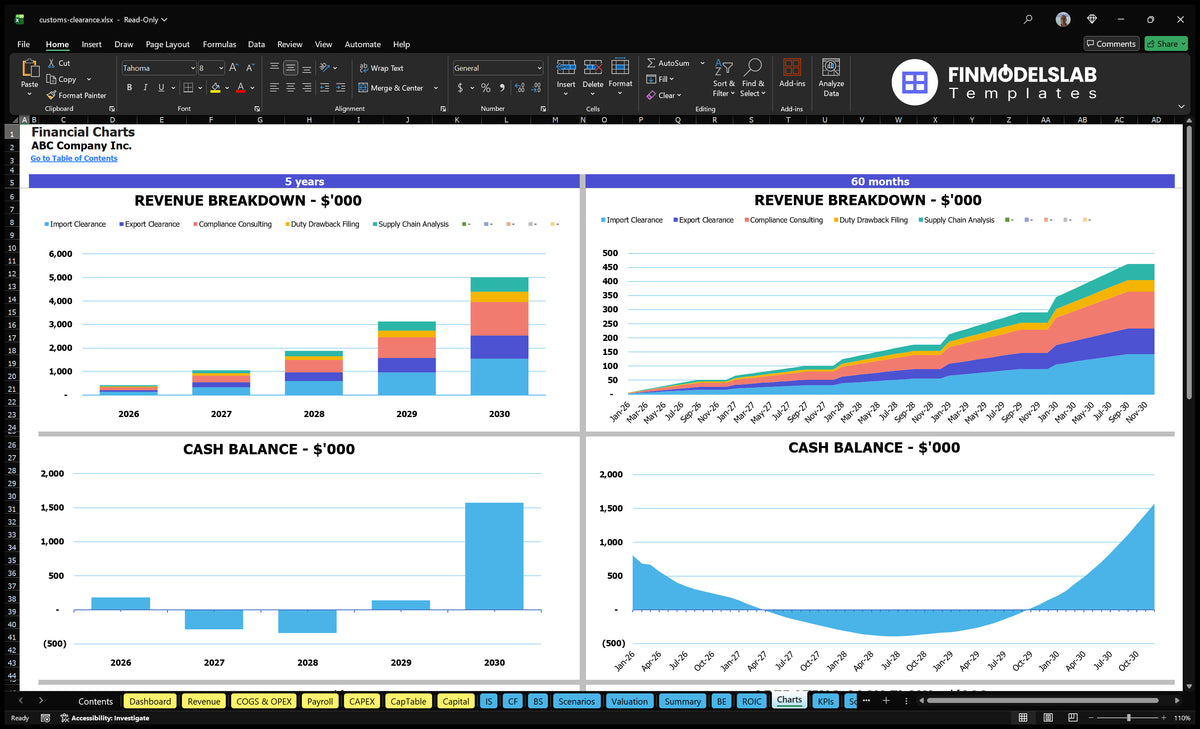
Task: Increase font size with larger A
Action: point(234,68)
